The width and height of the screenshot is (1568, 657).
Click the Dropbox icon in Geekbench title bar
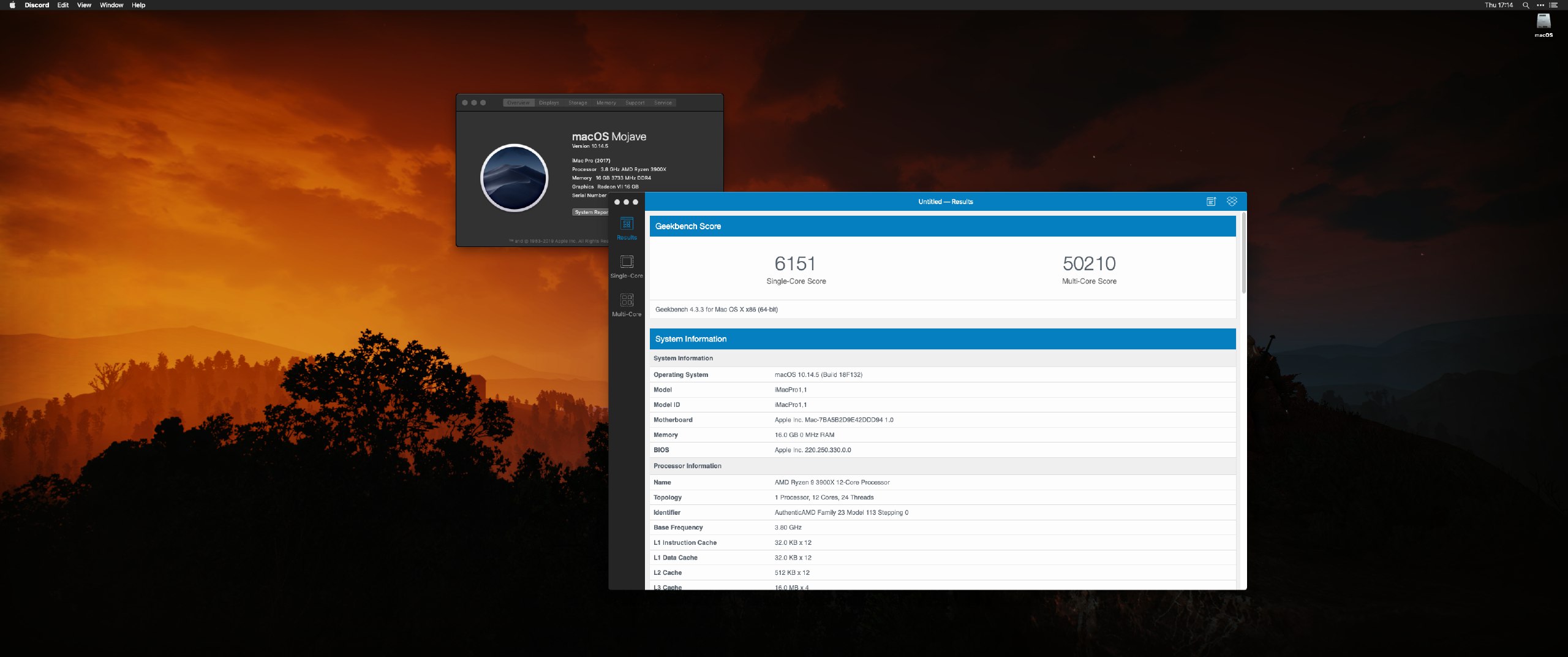pyautogui.click(x=1232, y=202)
